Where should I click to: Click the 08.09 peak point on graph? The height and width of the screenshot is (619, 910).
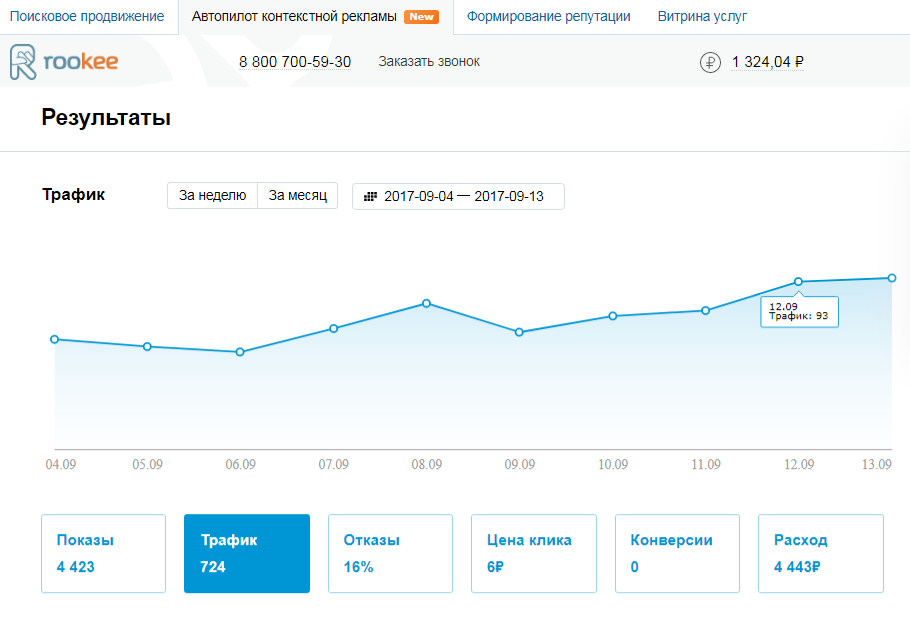click(x=426, y=303)
